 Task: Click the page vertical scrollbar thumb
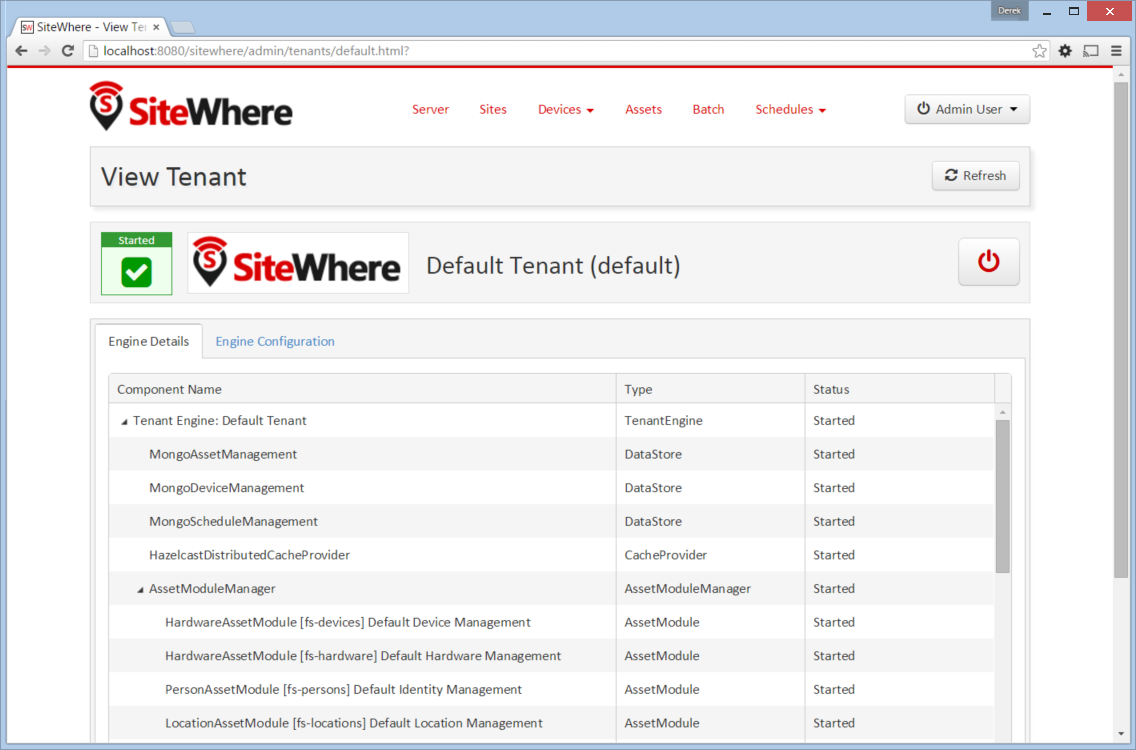click(1121, 330)
